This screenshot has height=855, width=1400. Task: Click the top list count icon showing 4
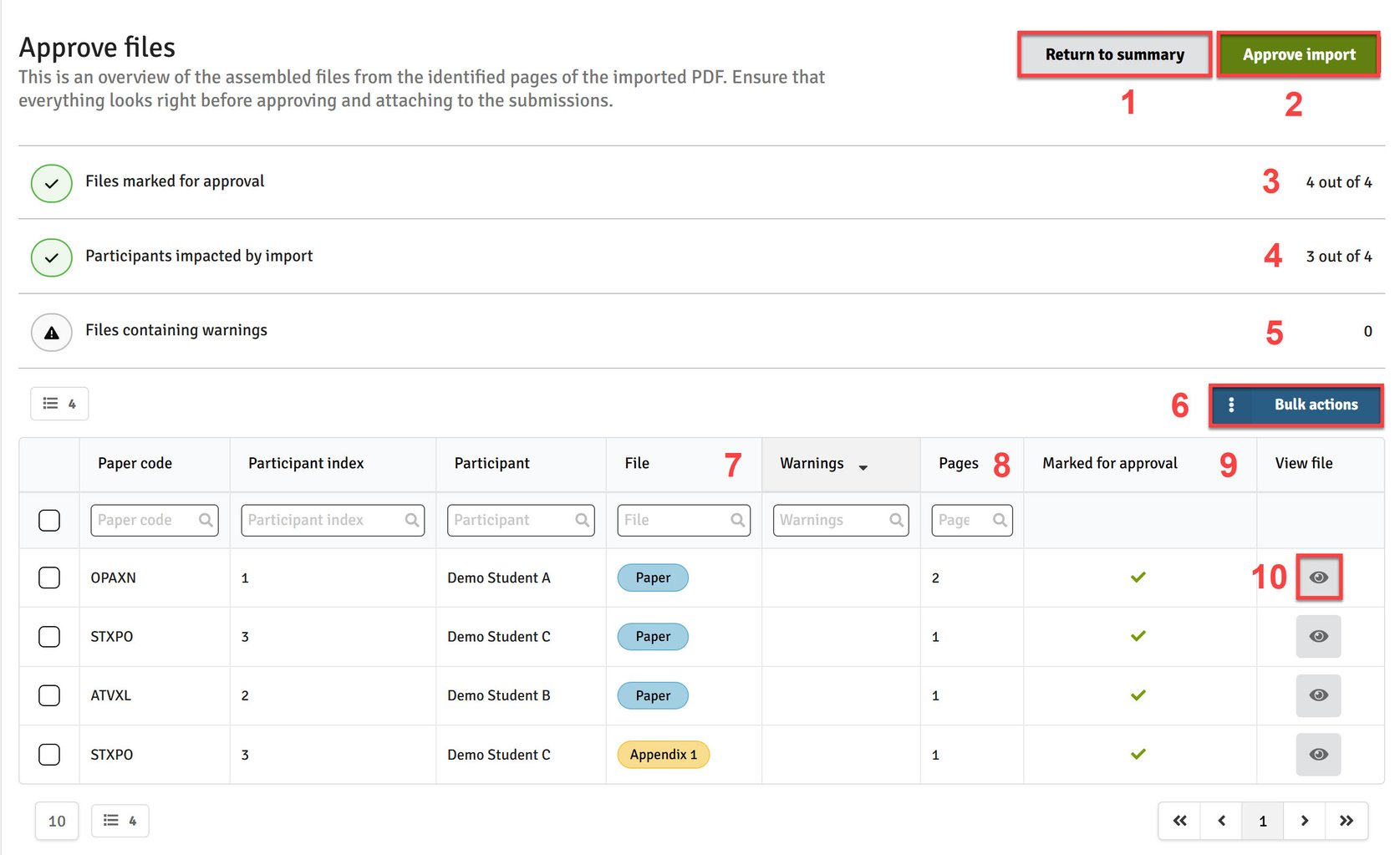59,404
